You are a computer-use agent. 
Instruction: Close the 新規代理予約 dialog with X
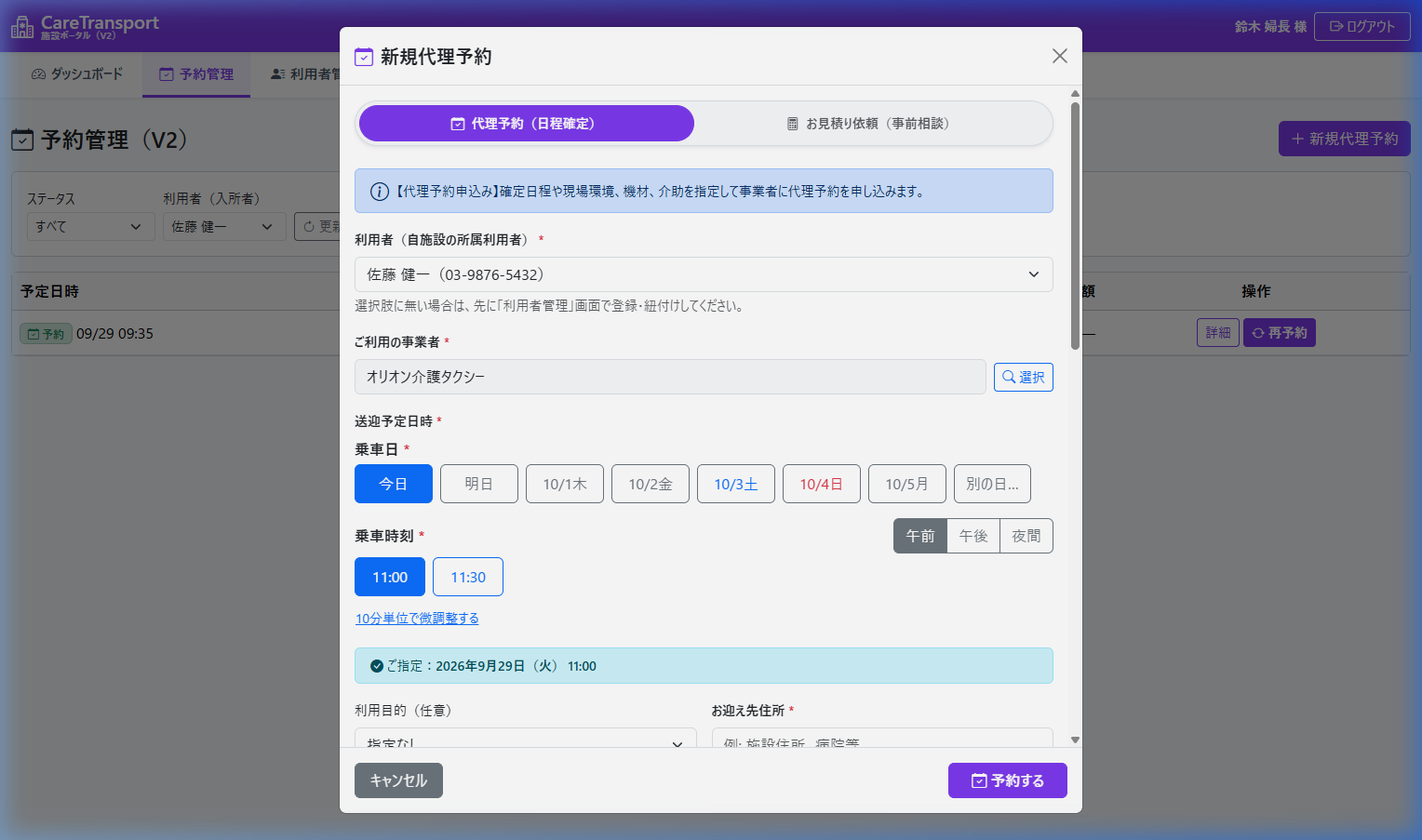click(x=1059, y=56)
